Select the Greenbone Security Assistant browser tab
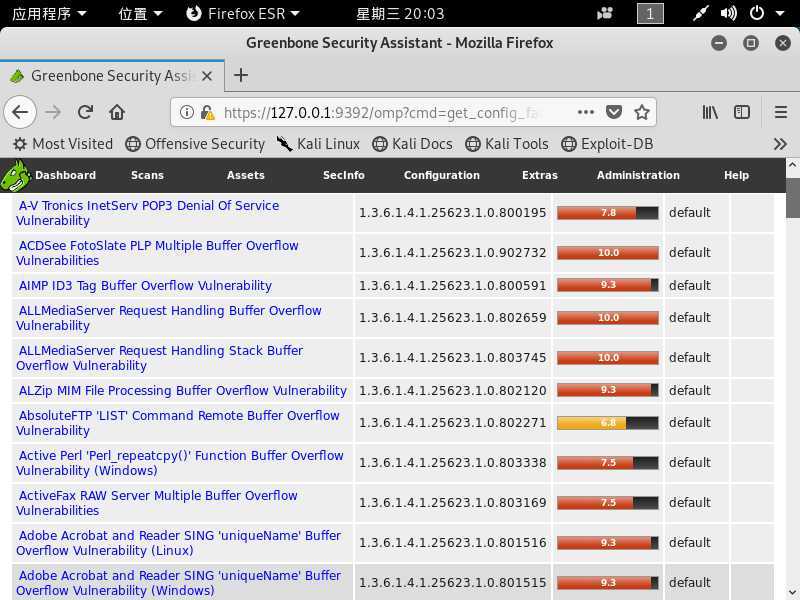The width and height of the screenshot is (800, 600). coord(112,76)
